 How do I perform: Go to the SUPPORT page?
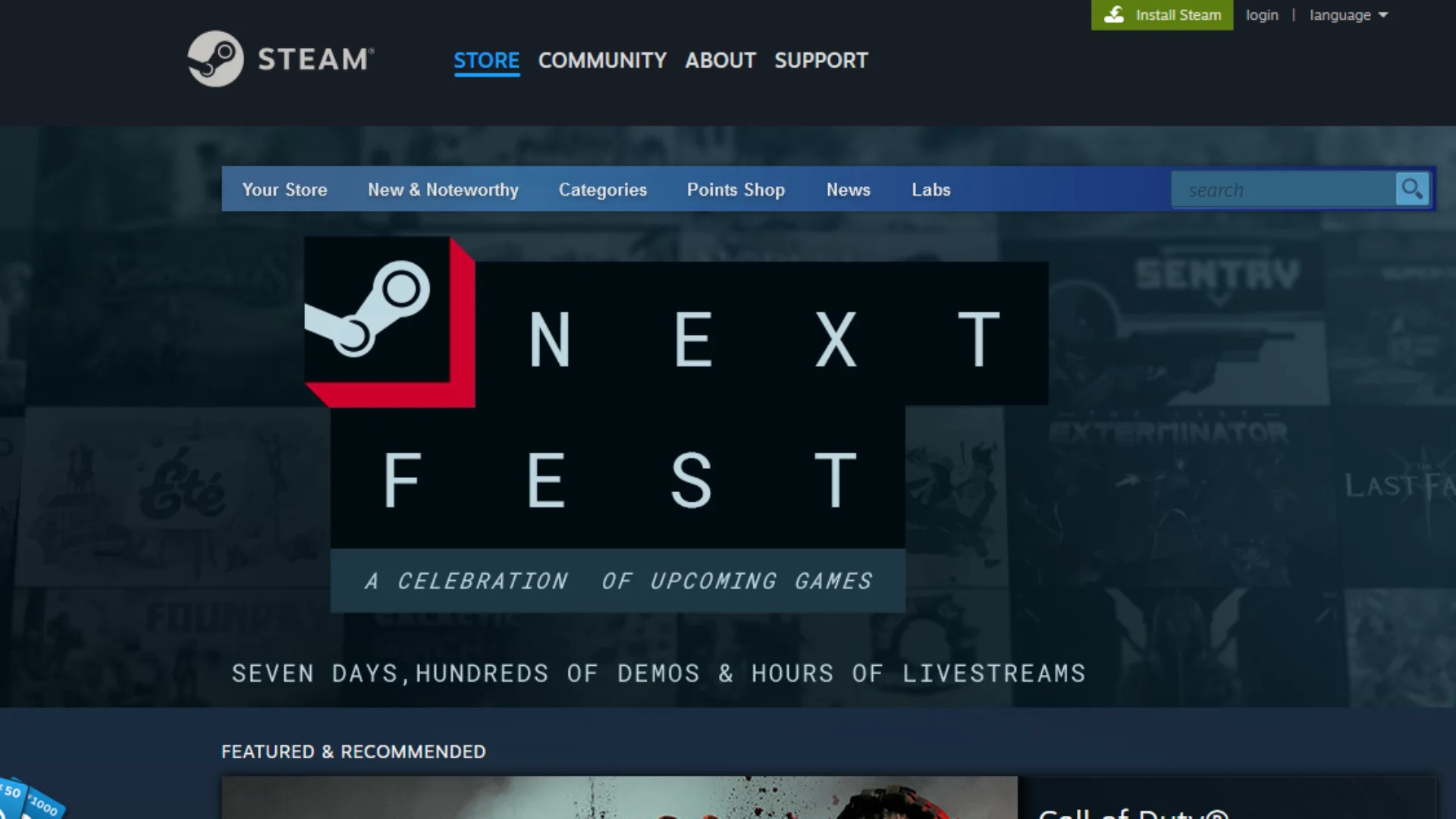pos(821,61)
